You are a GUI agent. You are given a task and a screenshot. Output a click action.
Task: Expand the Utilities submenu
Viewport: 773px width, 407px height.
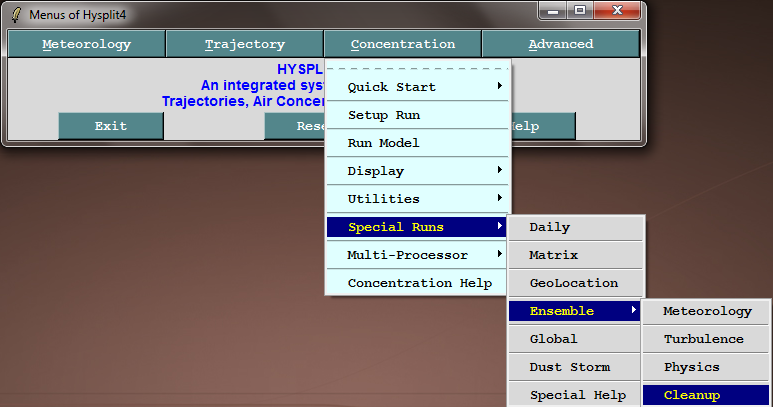pos(417,199)
